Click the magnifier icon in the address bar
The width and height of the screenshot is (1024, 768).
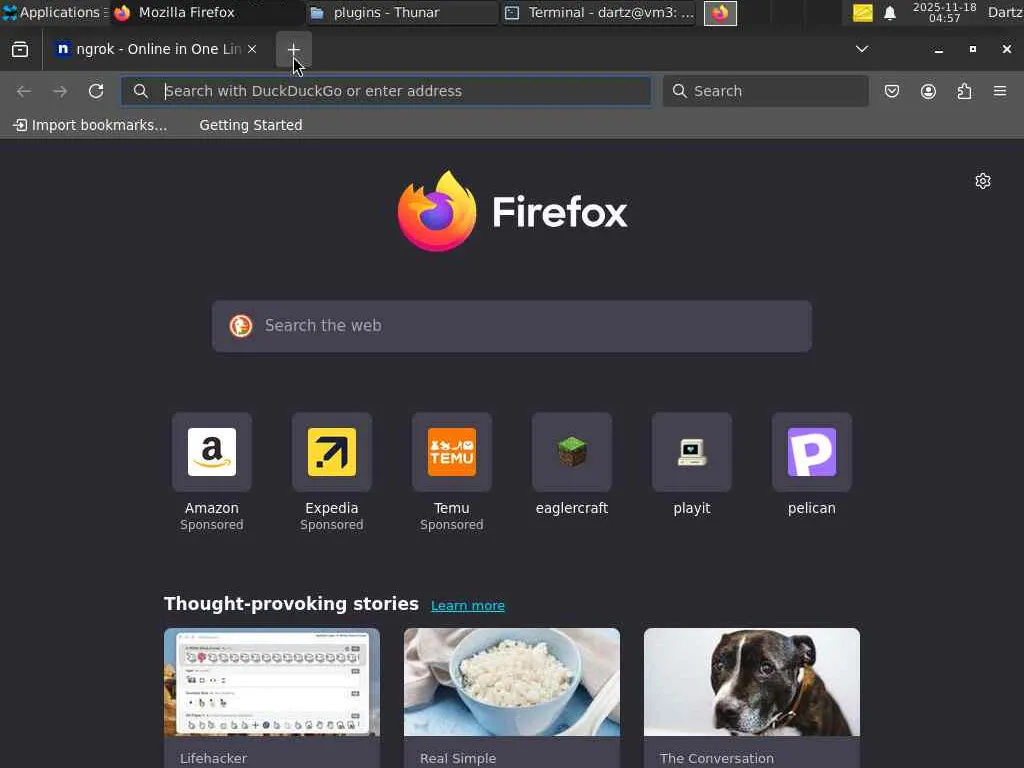140,91
